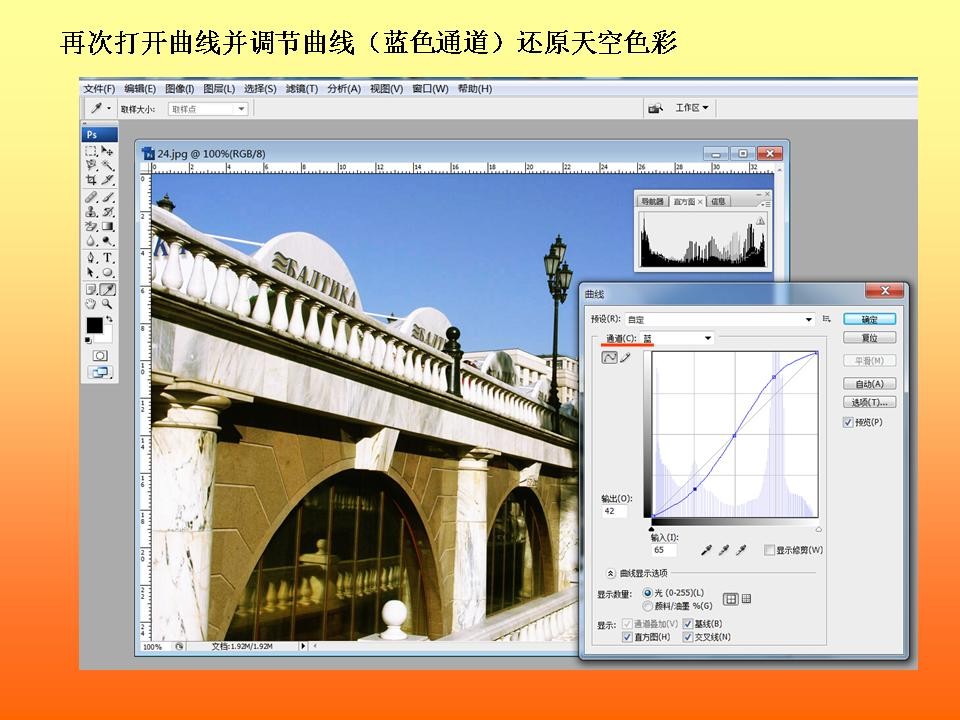The width and height of the screenshot is (960, 720).
Task: Switch to the 导航器 navigator tab
Action: pyautogui.click(x=653, y=201)
